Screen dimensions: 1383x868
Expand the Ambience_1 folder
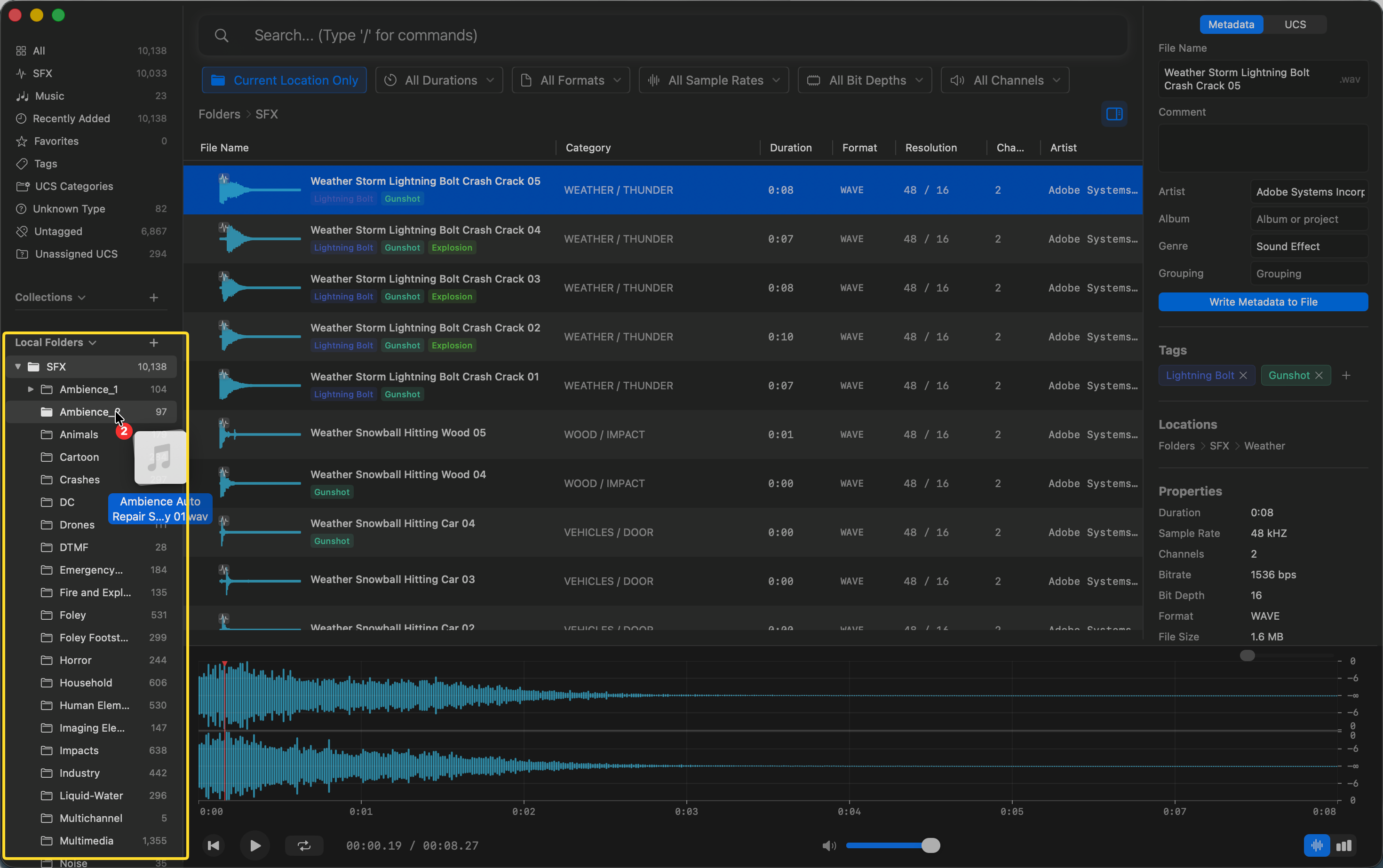pos(31,389)
